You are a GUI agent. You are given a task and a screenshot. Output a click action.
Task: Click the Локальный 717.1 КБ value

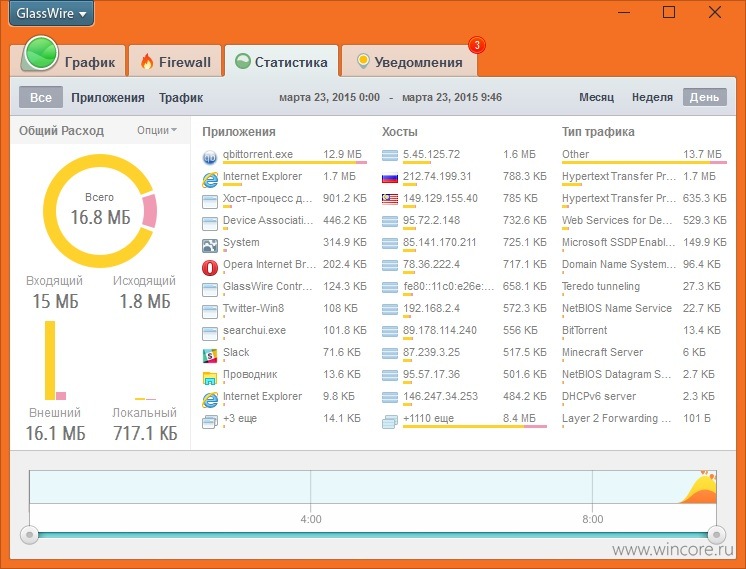tap(145, 433)
